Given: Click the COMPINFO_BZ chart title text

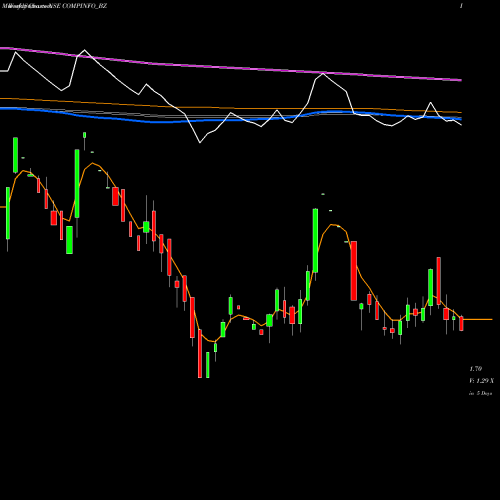Looking at the screenshot, I should tap(85, 6).
